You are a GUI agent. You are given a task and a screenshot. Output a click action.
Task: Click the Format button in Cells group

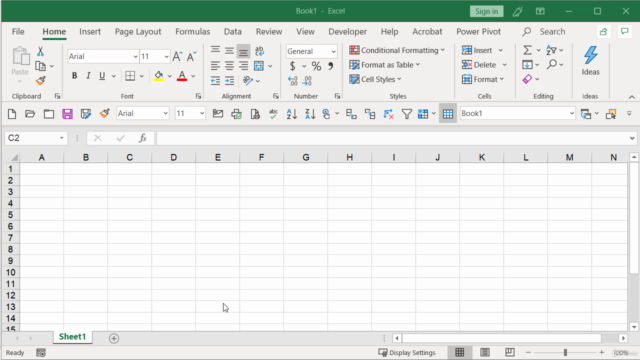coord(483,79)
